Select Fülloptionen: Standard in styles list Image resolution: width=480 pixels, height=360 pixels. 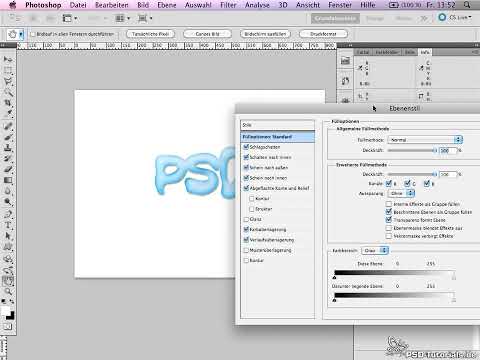coord(277,137)
